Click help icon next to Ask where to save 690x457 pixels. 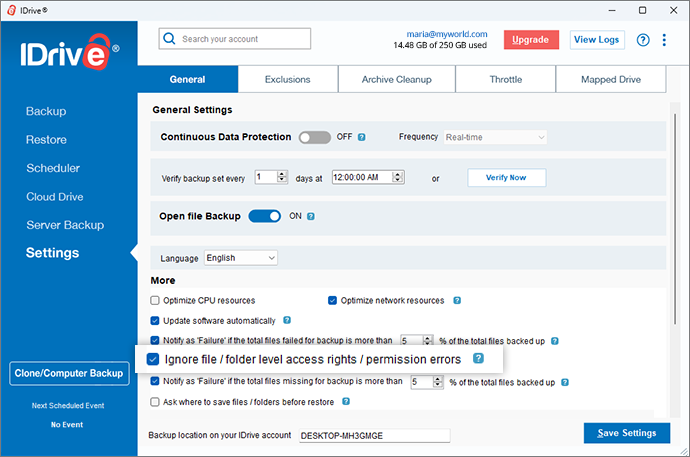346,401
